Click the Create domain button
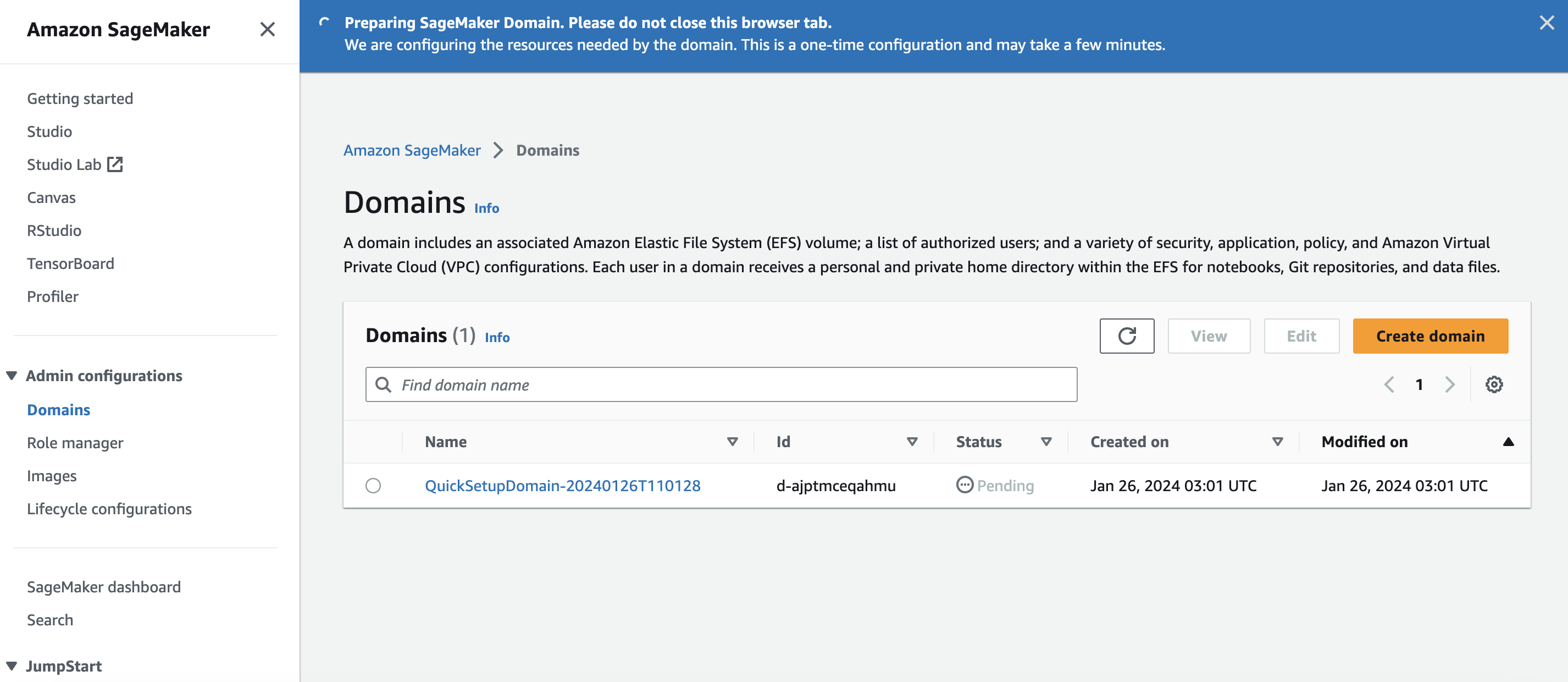The height and width of the screenshot is (682, 1568). (x=1430, y=336)
